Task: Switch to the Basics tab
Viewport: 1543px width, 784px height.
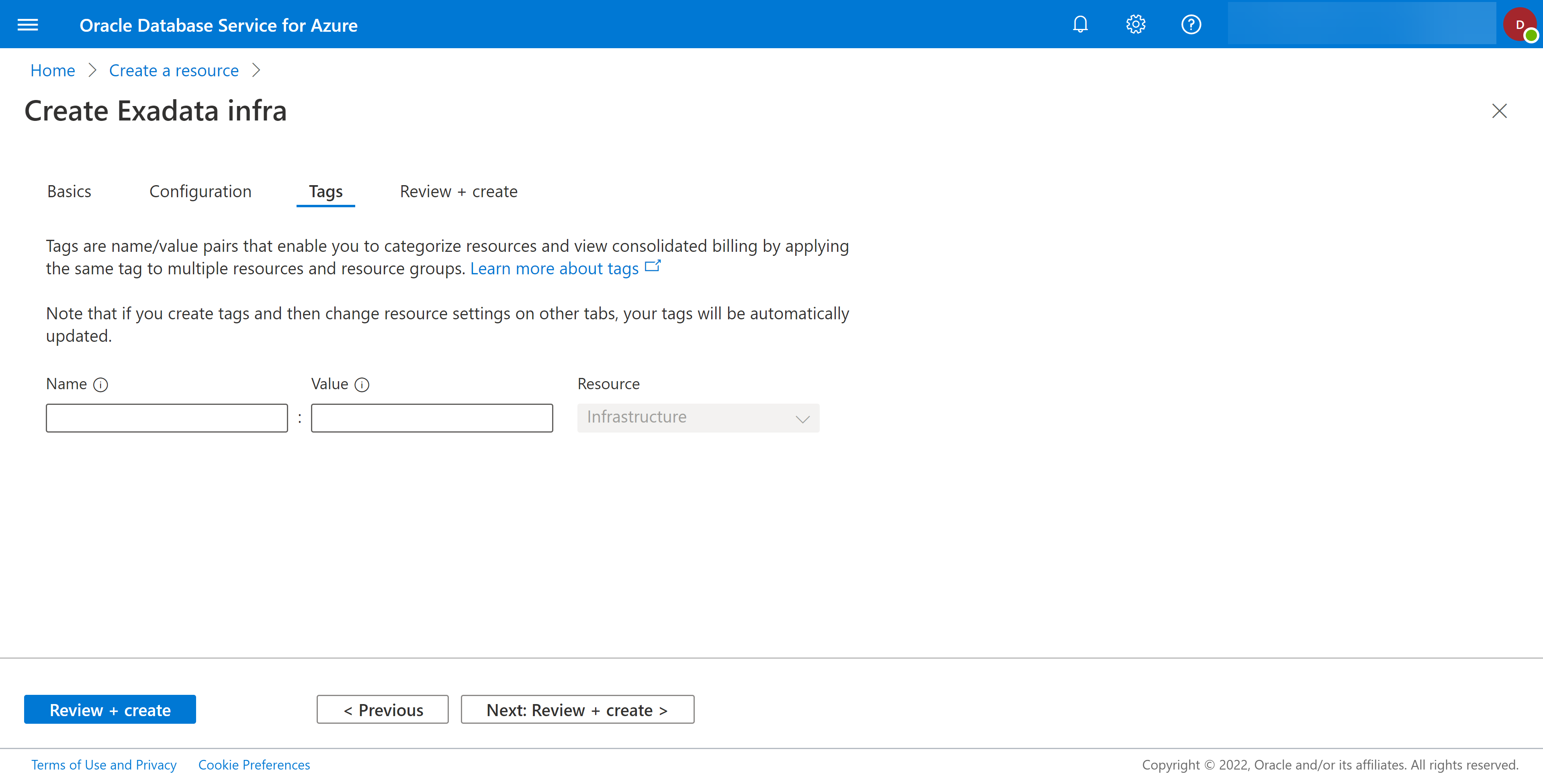Action: (x=69, y=192)
